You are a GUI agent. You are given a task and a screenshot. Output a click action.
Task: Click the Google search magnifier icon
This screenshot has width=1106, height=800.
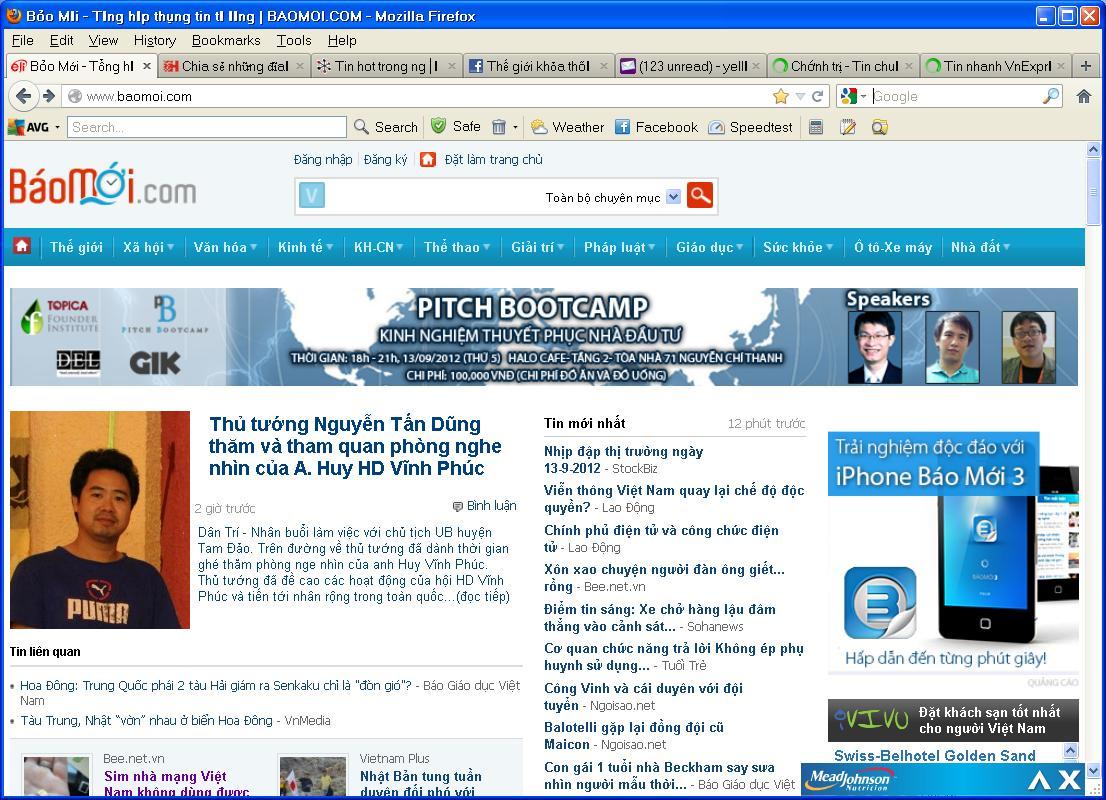tap(1051, 96)
